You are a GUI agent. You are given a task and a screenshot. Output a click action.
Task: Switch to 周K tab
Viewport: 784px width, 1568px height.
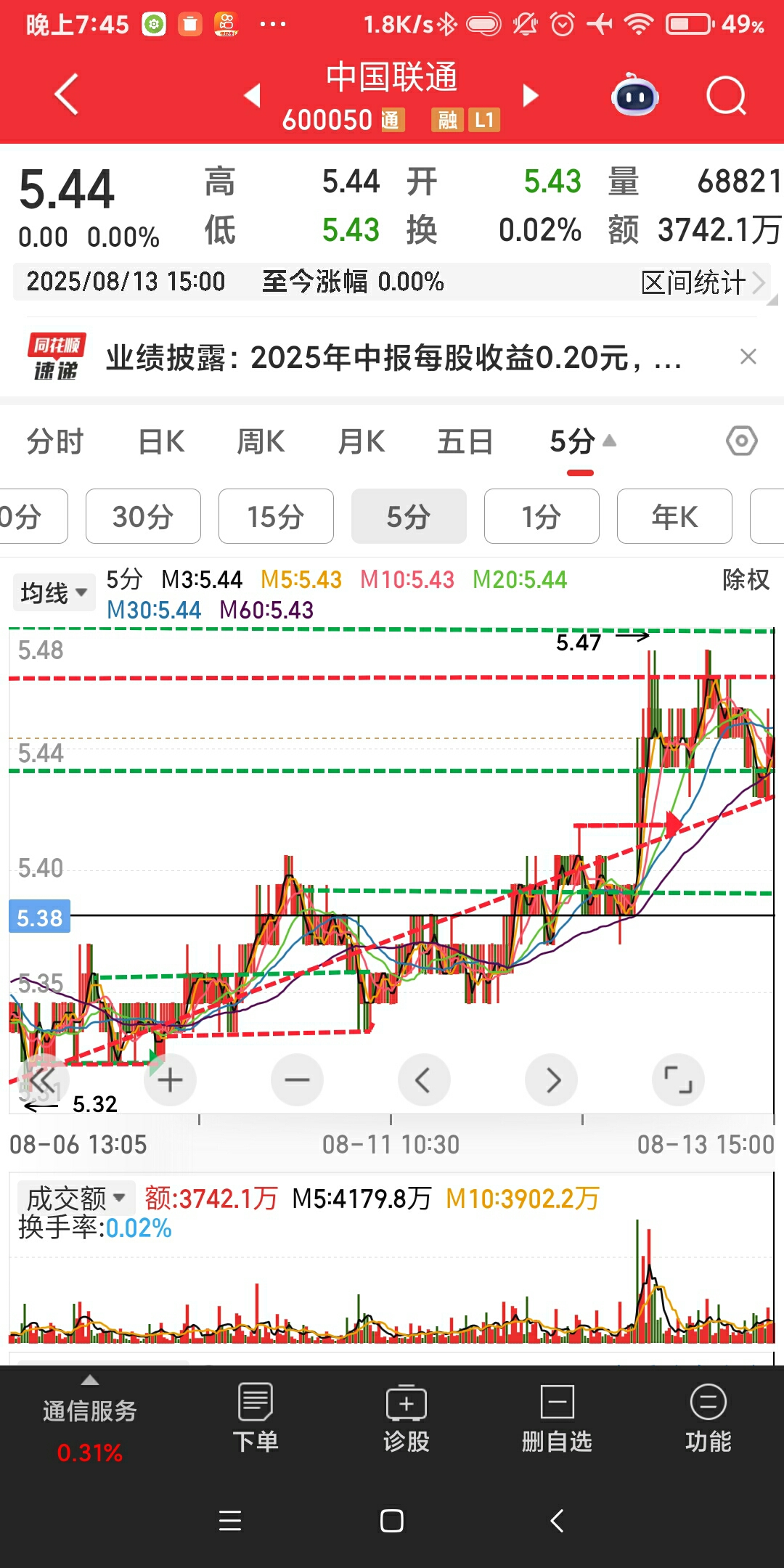[x=261, y=441]
